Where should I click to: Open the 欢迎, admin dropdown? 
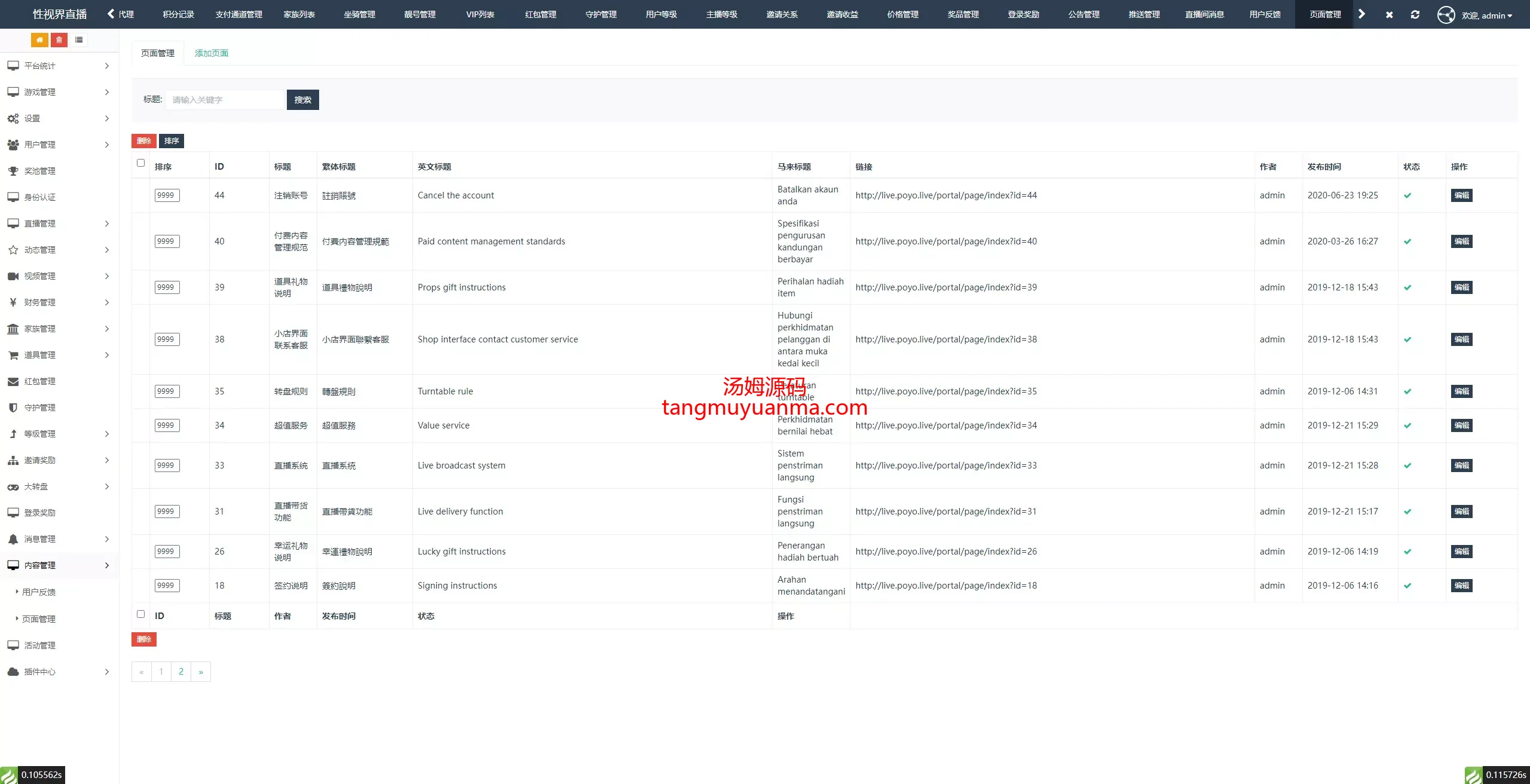pos(1486,16)
